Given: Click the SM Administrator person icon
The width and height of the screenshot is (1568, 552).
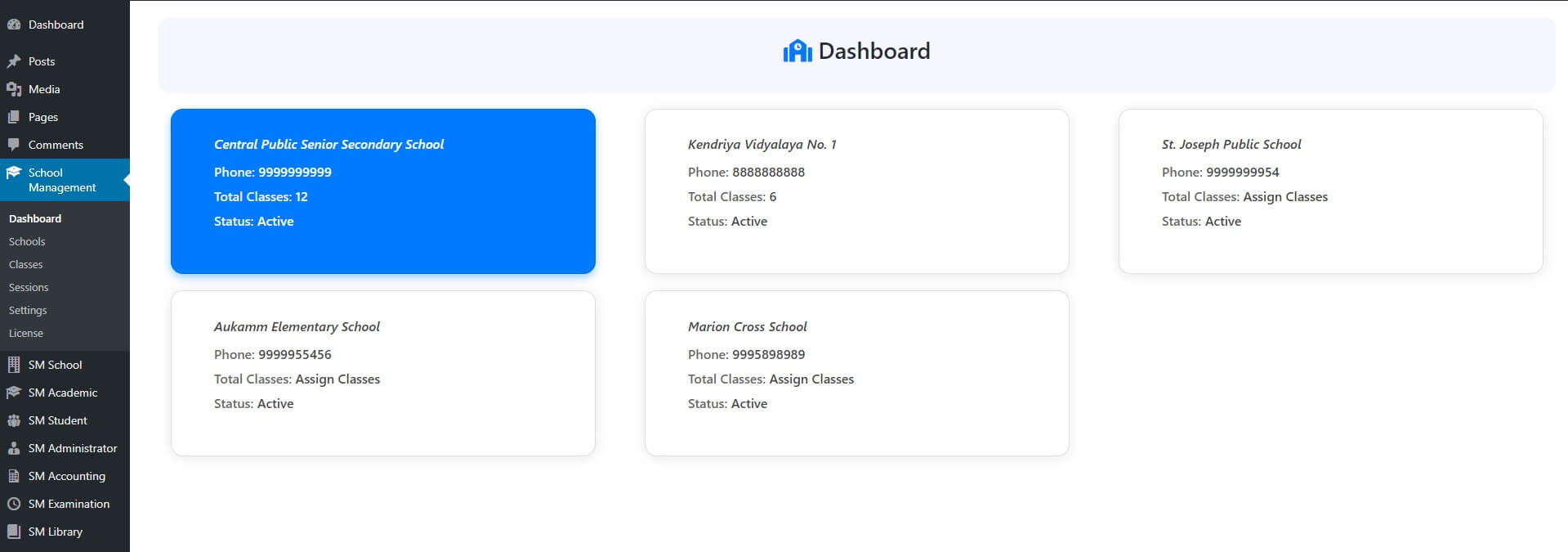Looking at the screenshot, I should click(14, 448).
